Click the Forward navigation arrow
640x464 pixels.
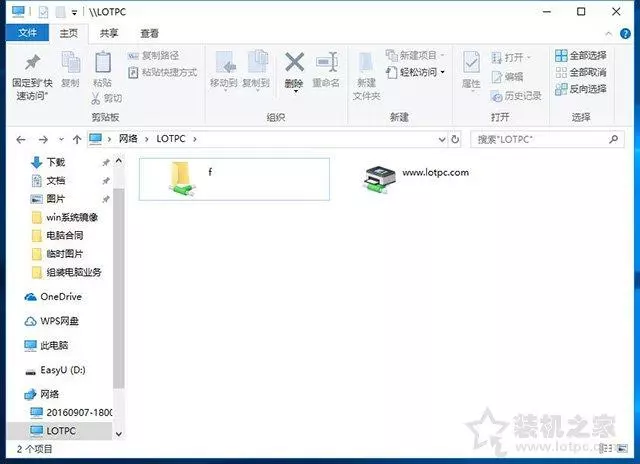[43, 140]
